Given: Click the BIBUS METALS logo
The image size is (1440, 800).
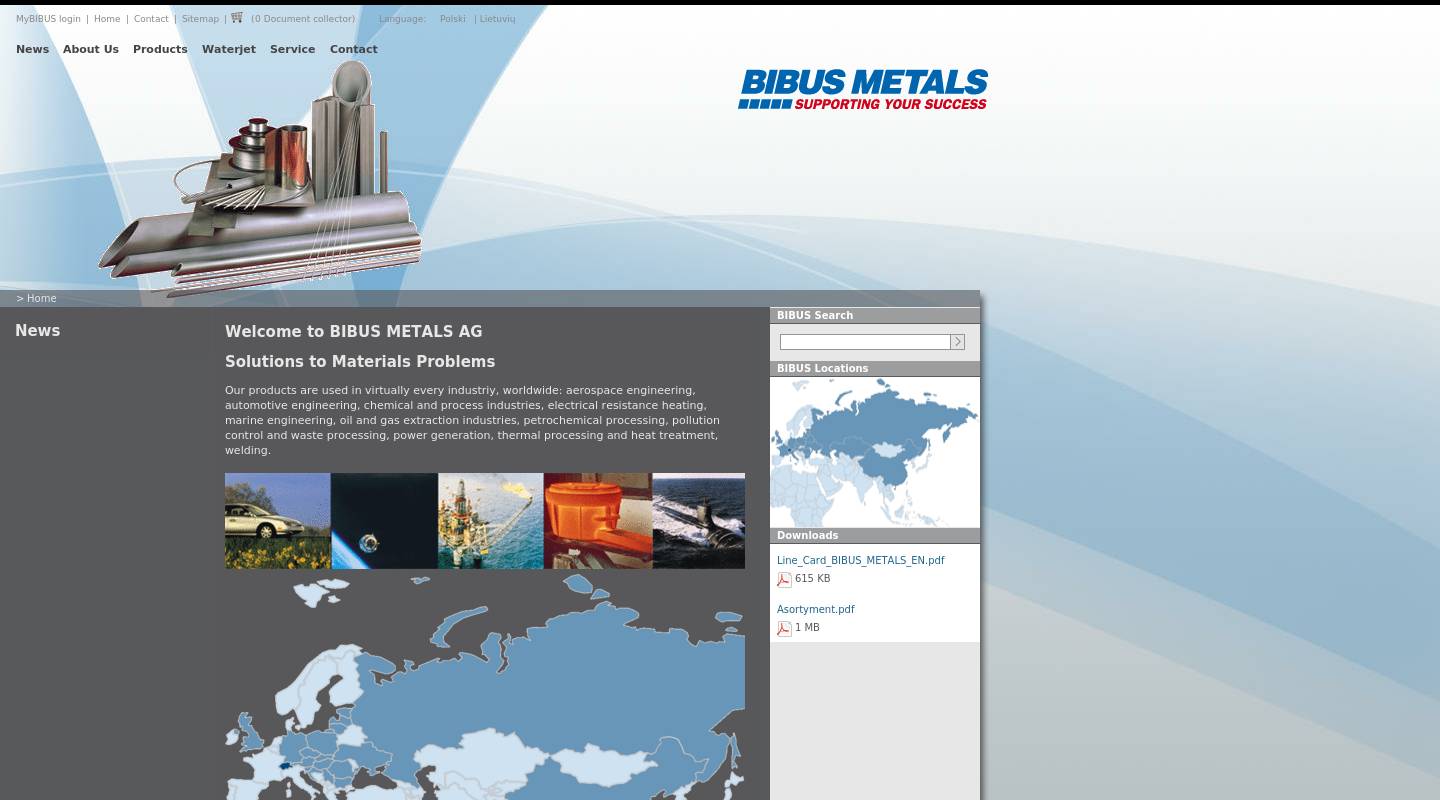Looking at the screenshot, I should pos(863,89).
